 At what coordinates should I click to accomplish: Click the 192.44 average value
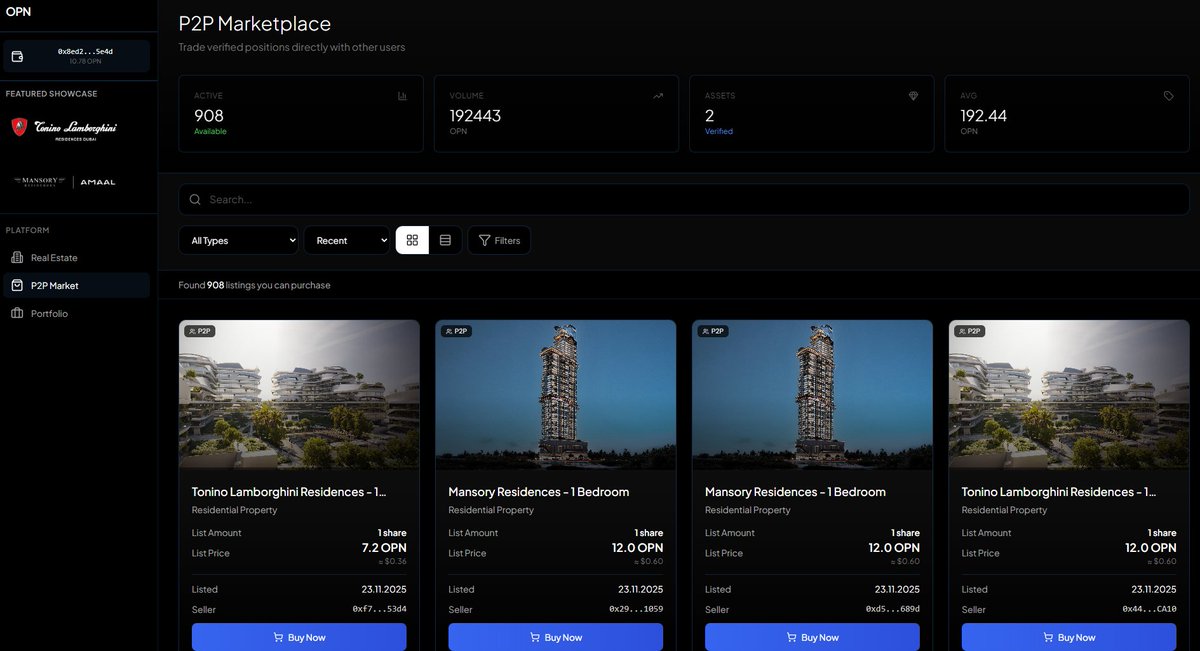click(x=983, y=116)
